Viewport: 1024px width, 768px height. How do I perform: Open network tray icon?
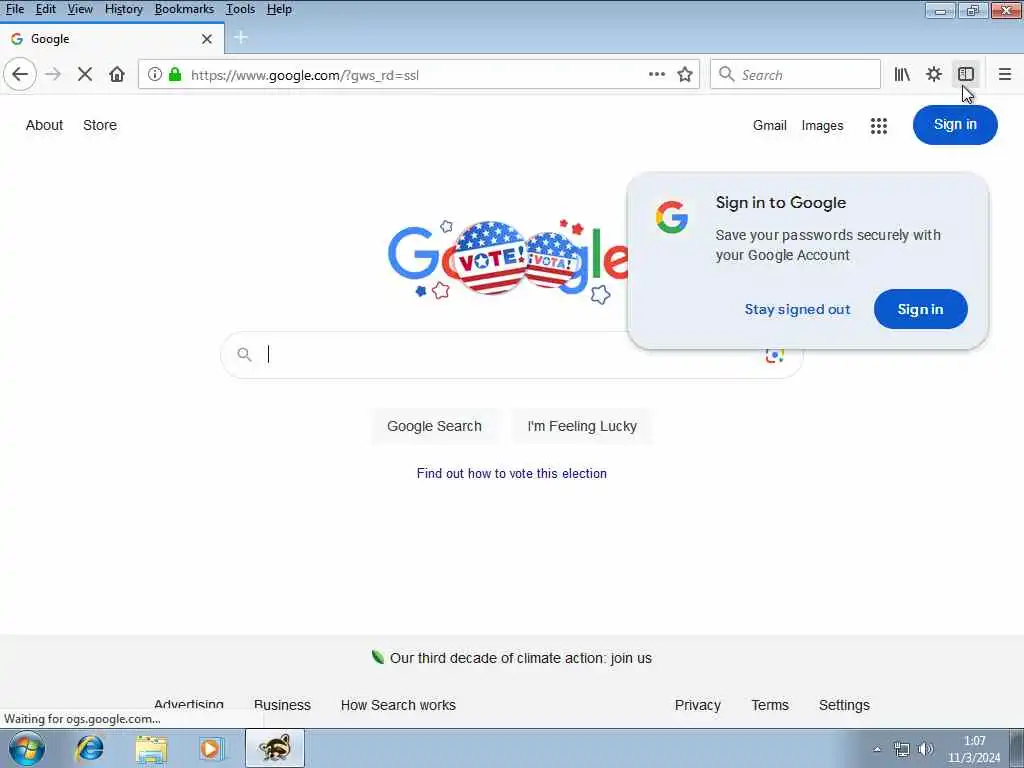[x=902, y=750]
